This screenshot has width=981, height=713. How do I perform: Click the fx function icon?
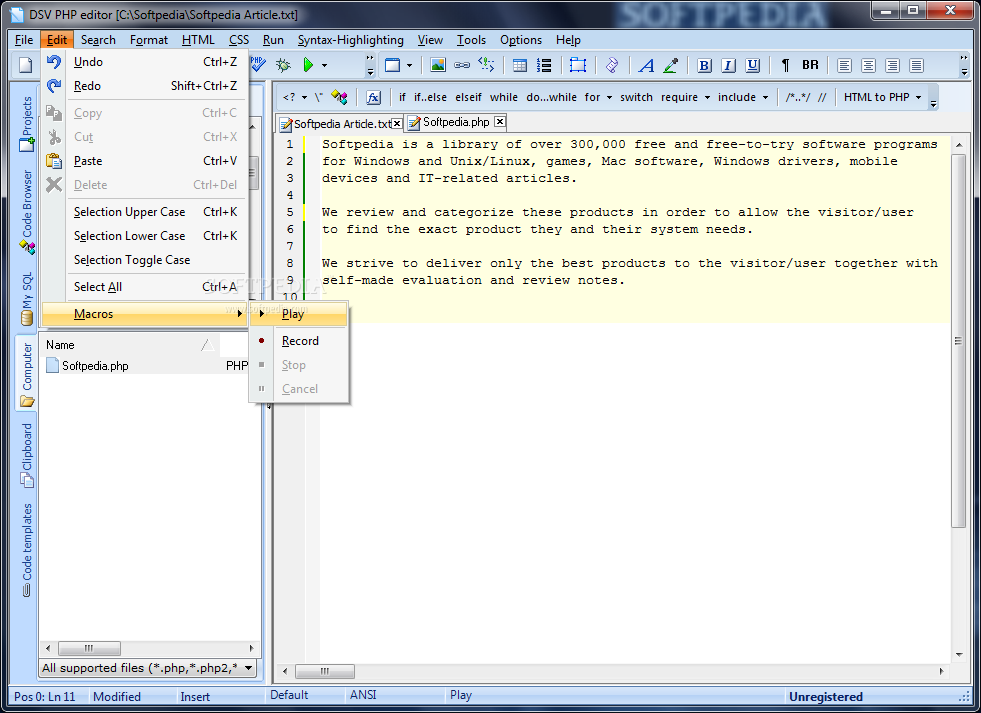(x=374, y=98)
